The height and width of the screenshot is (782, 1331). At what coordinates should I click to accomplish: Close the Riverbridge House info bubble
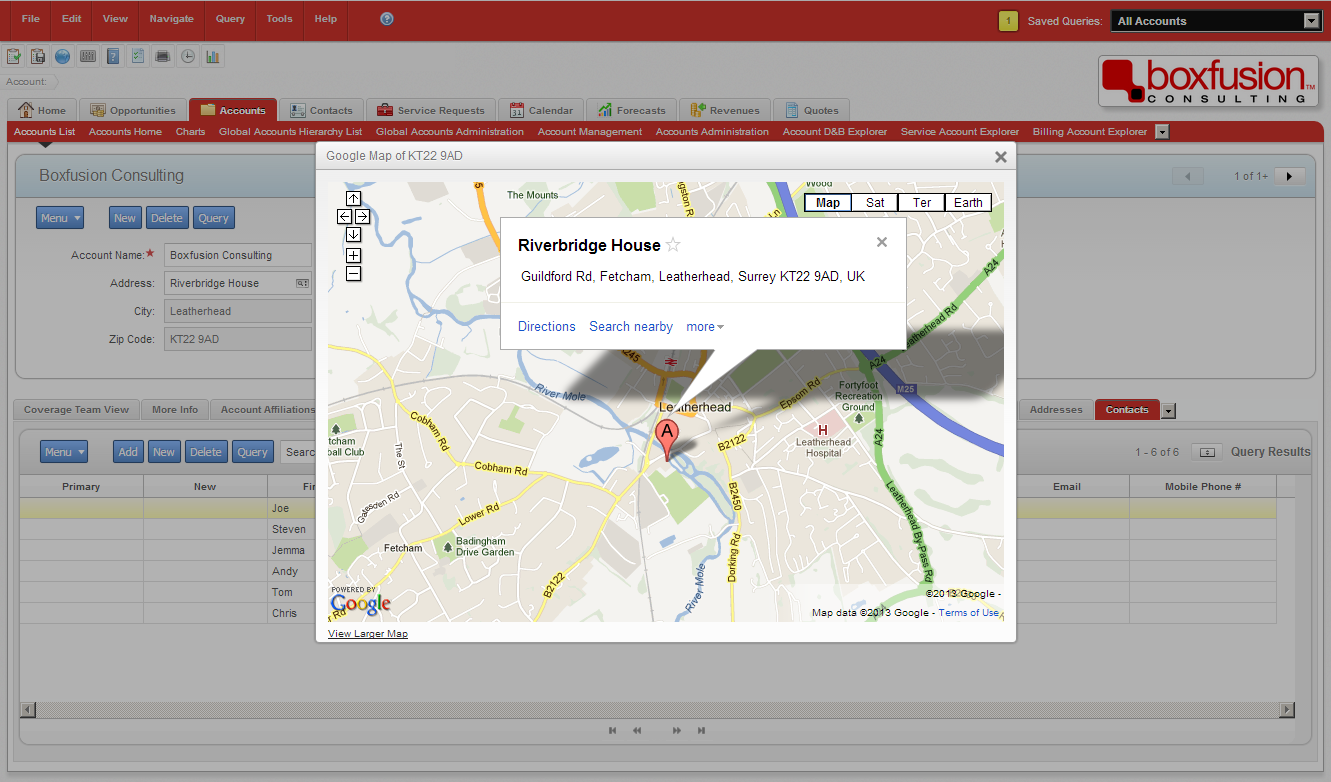pyautogui.click(x=881, y=241)
